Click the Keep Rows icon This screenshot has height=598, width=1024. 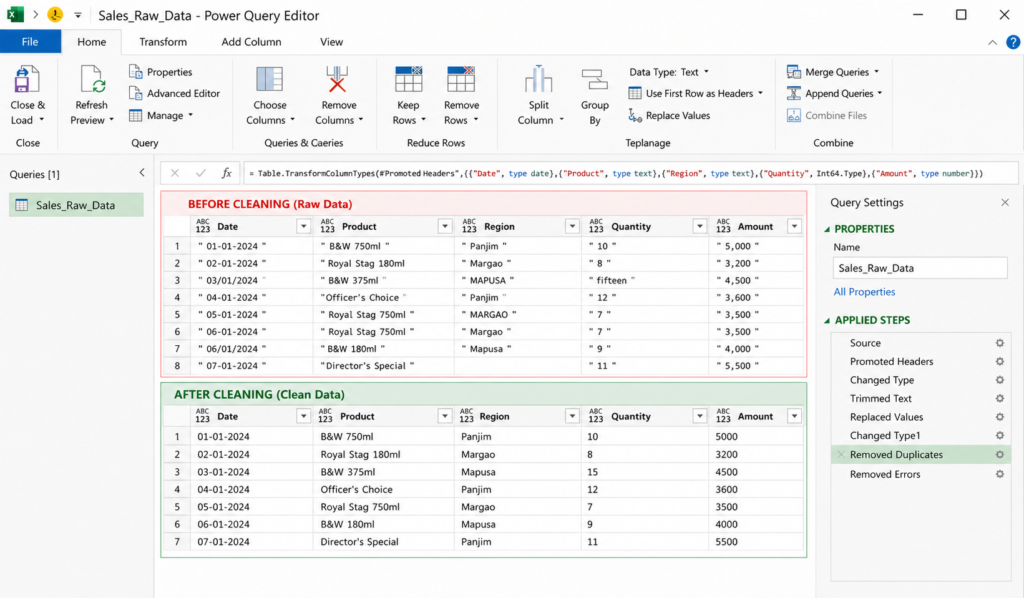coord(409,80)
